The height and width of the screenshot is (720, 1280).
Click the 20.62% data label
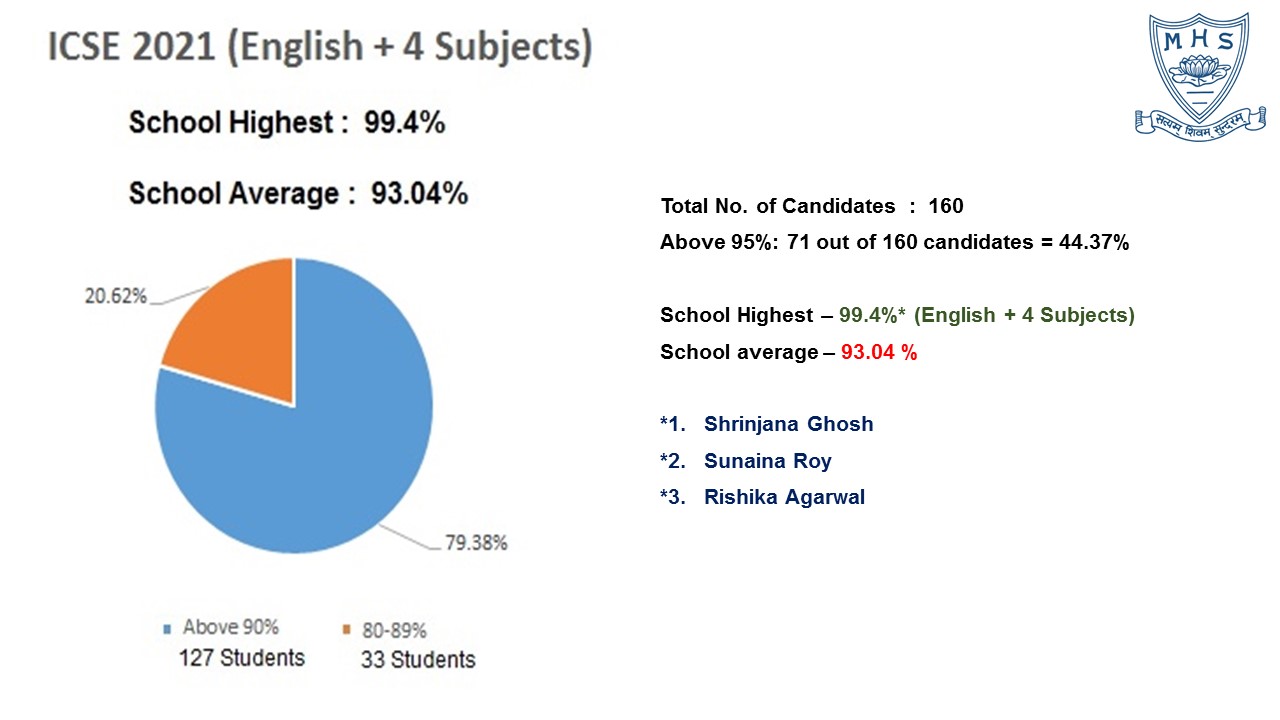[115, 296]
